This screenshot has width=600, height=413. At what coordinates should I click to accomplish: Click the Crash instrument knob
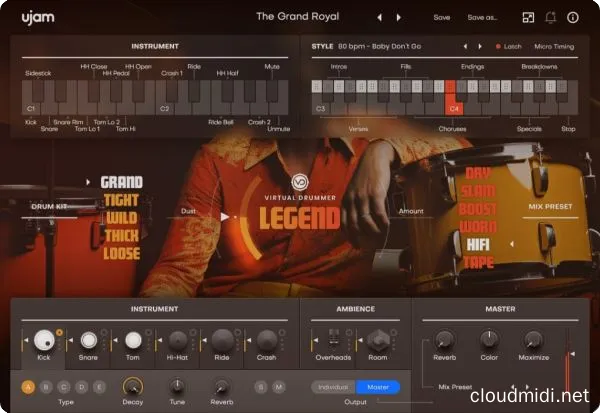click(x=267, y=340)
